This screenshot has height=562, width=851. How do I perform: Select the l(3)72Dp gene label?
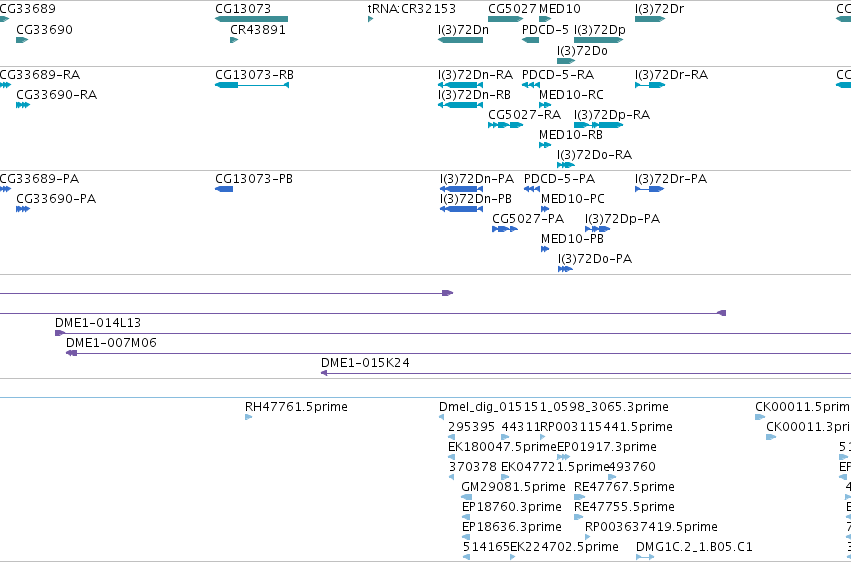pyautogui.click(x=600, y=30)
